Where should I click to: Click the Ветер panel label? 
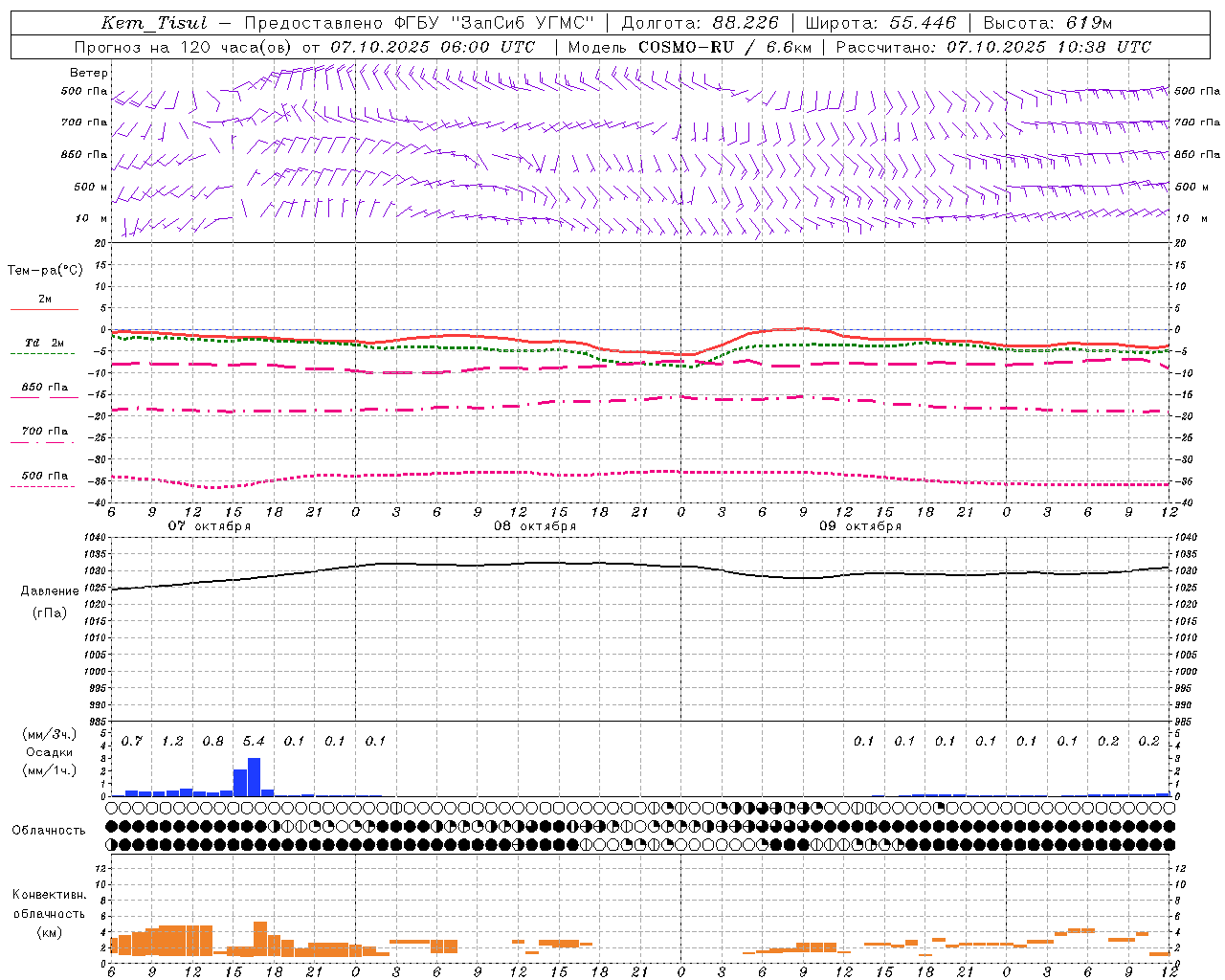pos(89,73)
